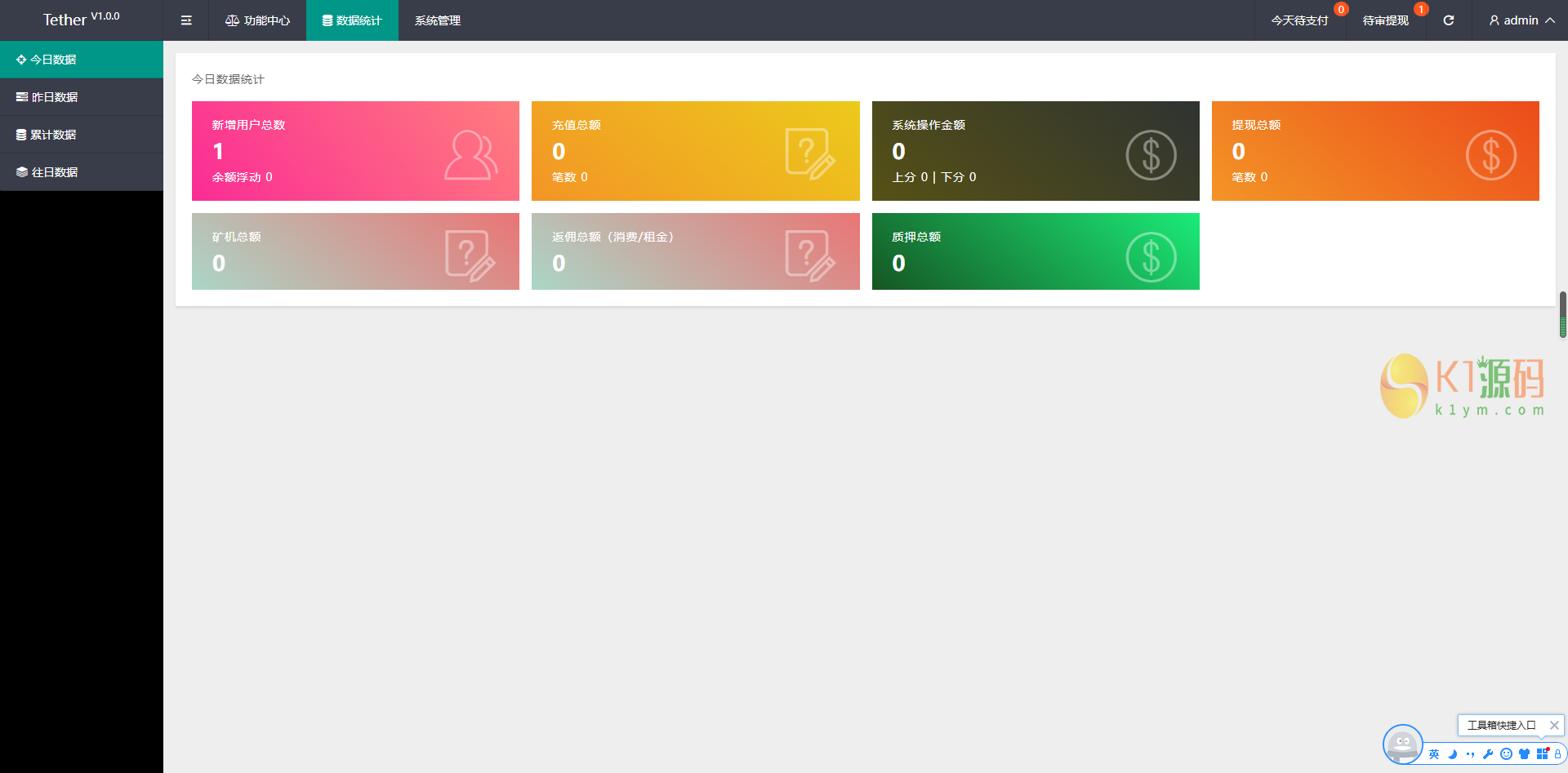This screenshot has width=1568, height=773.
Task: Click the 充值总额 card label
Action: click(x=577, y=125)
